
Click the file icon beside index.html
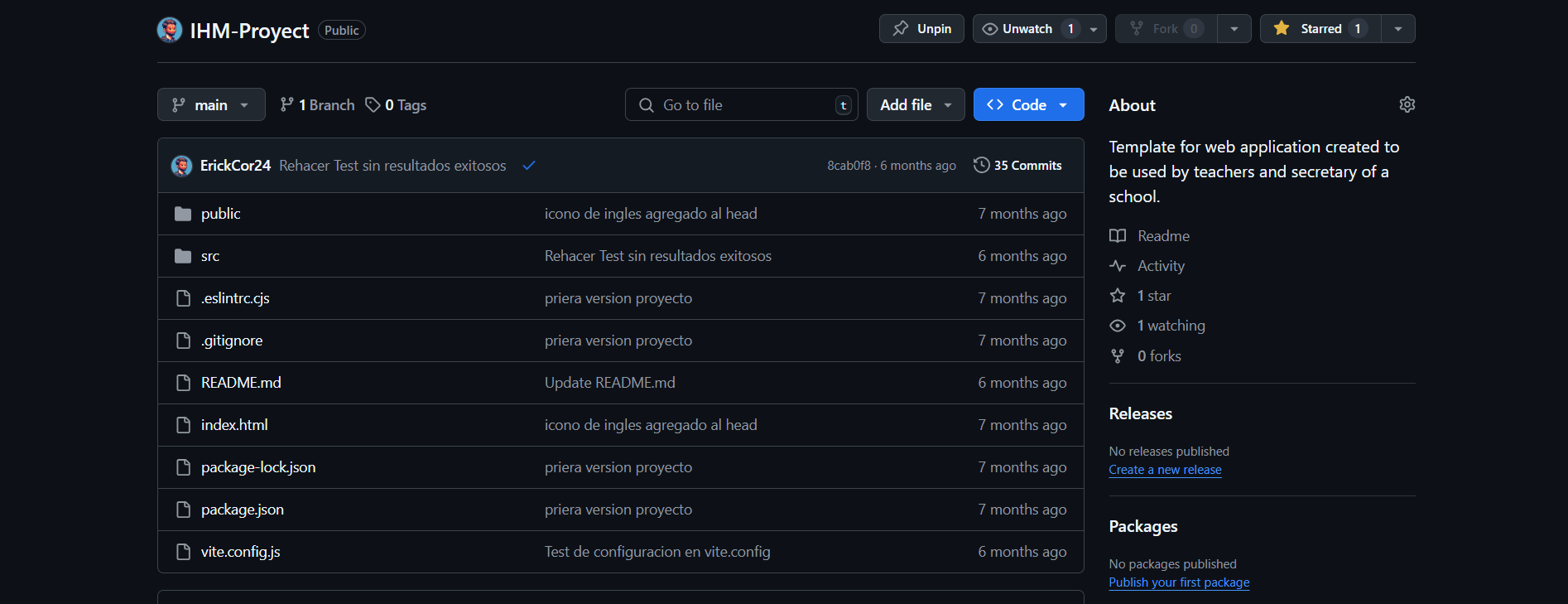184,425
